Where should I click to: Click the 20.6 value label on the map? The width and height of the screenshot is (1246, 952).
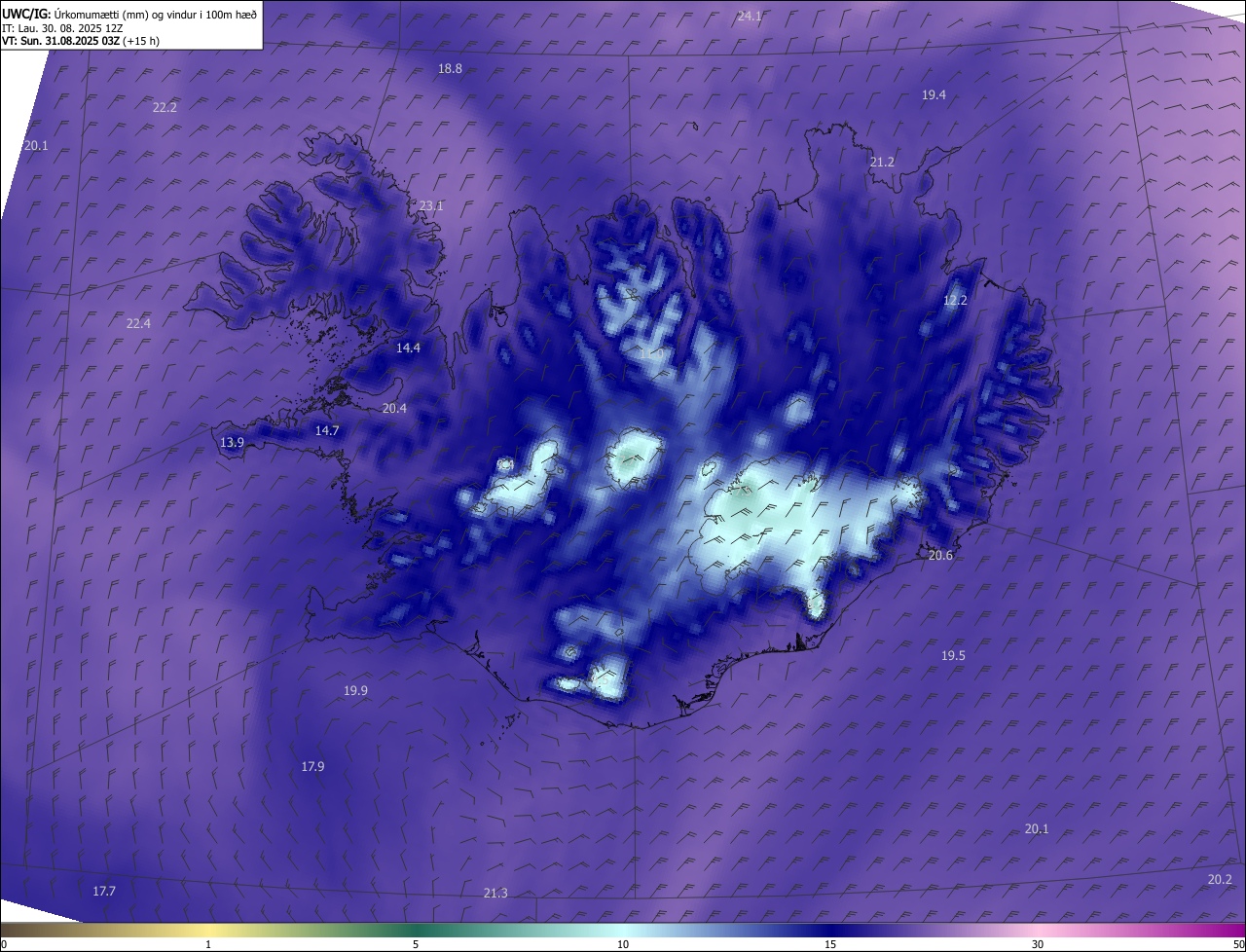pyautogui.click(x=940, y=556)
